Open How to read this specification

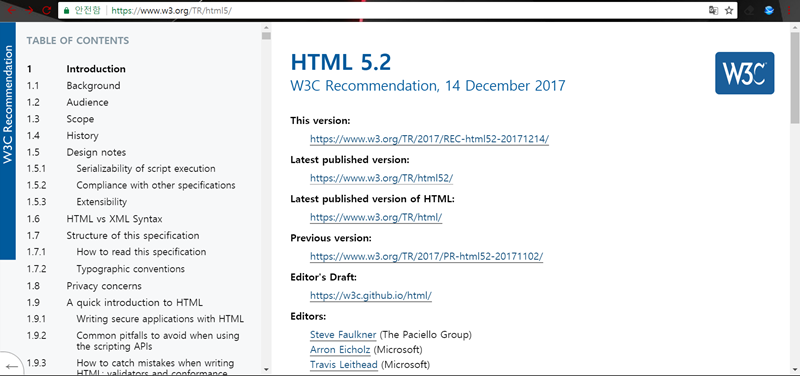pos(141,252)
